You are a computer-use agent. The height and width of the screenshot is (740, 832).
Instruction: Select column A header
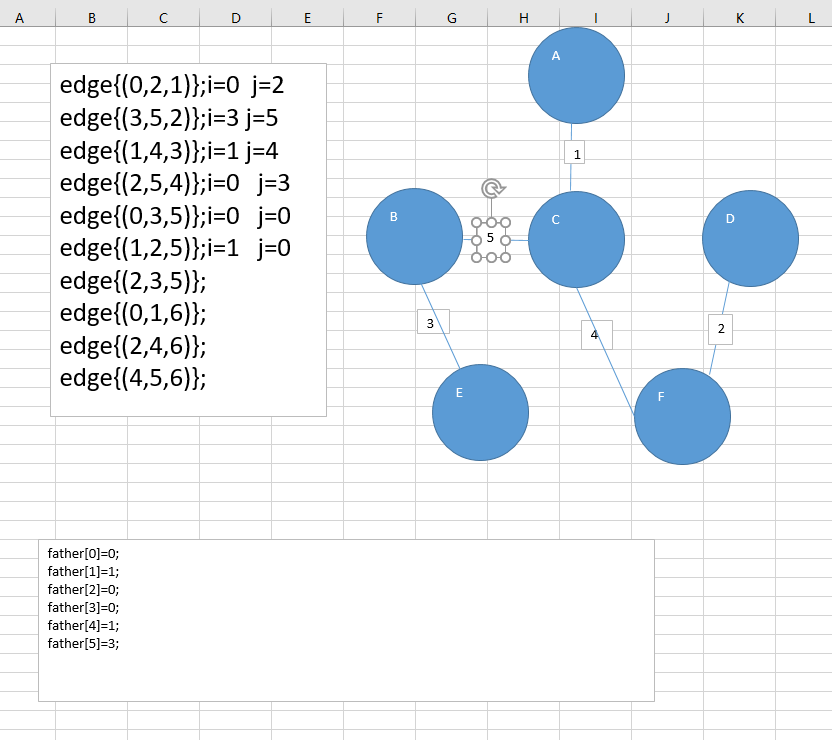[x=20, y=18]
